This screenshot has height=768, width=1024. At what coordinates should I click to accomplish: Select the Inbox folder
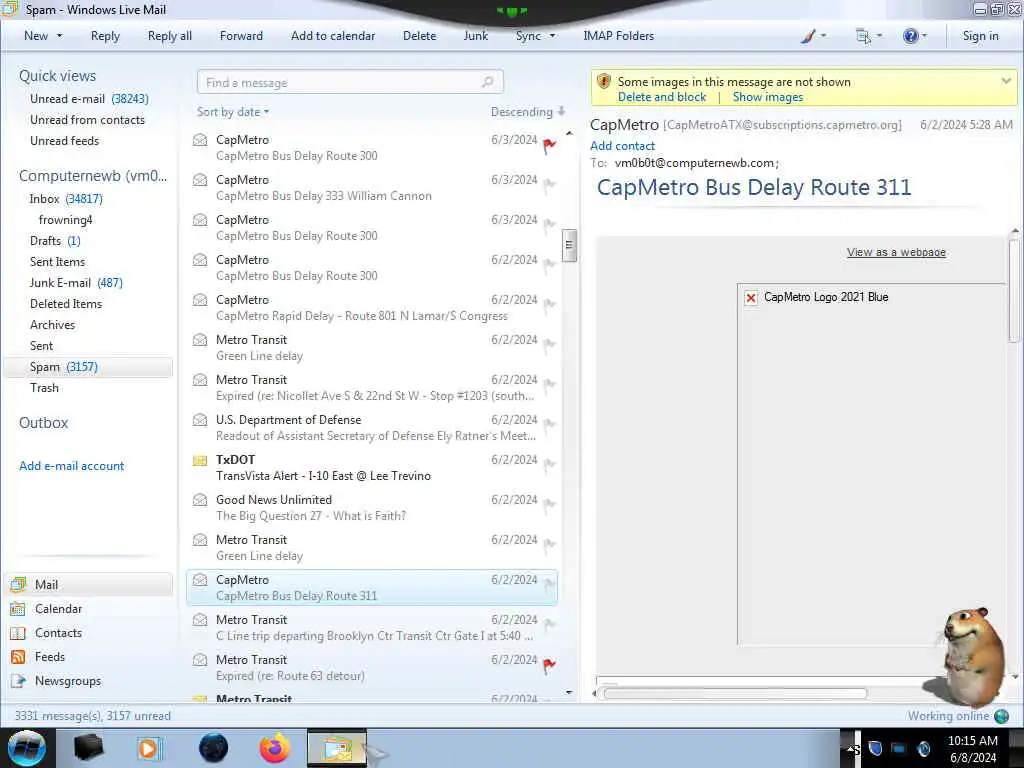(x=65, y=199)
